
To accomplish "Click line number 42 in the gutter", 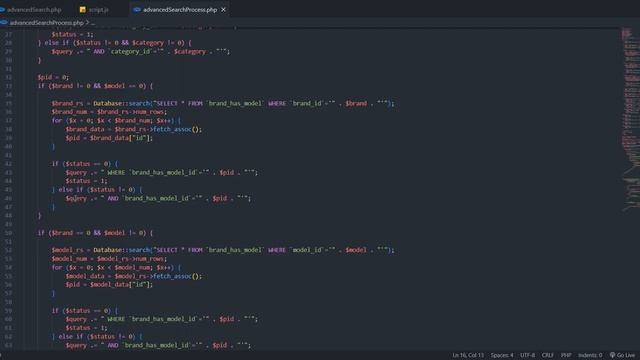I will point(9,164).
